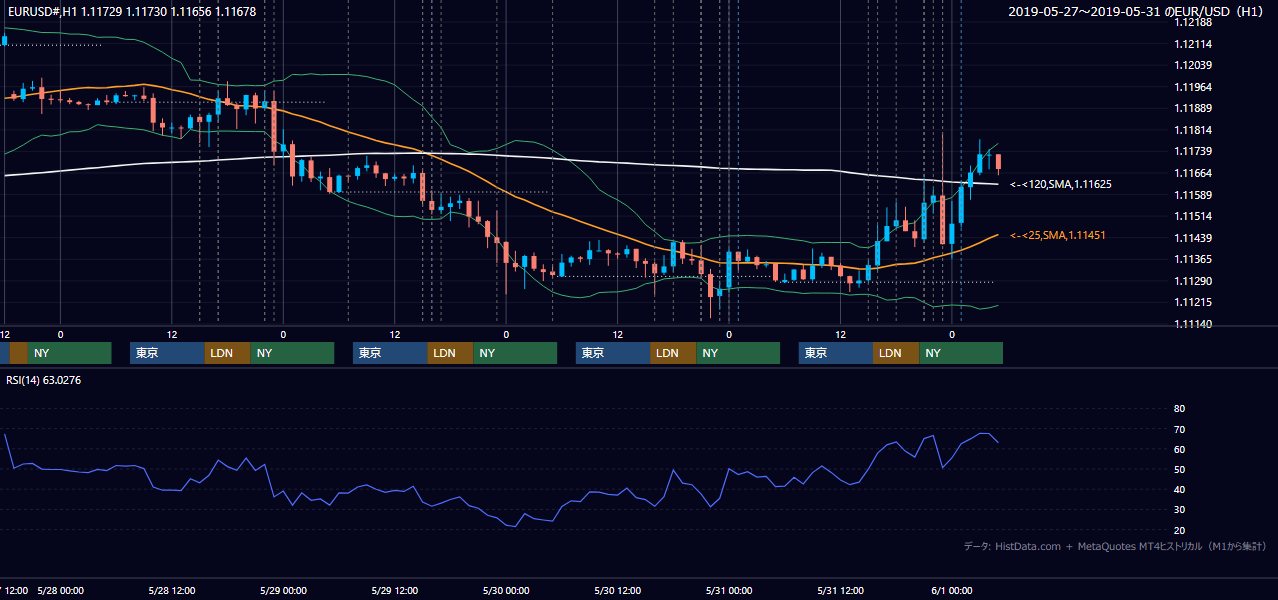
Task: Select NY session block above 6/1 00:00
Action: pyautogui.click(x=961, y=353)
